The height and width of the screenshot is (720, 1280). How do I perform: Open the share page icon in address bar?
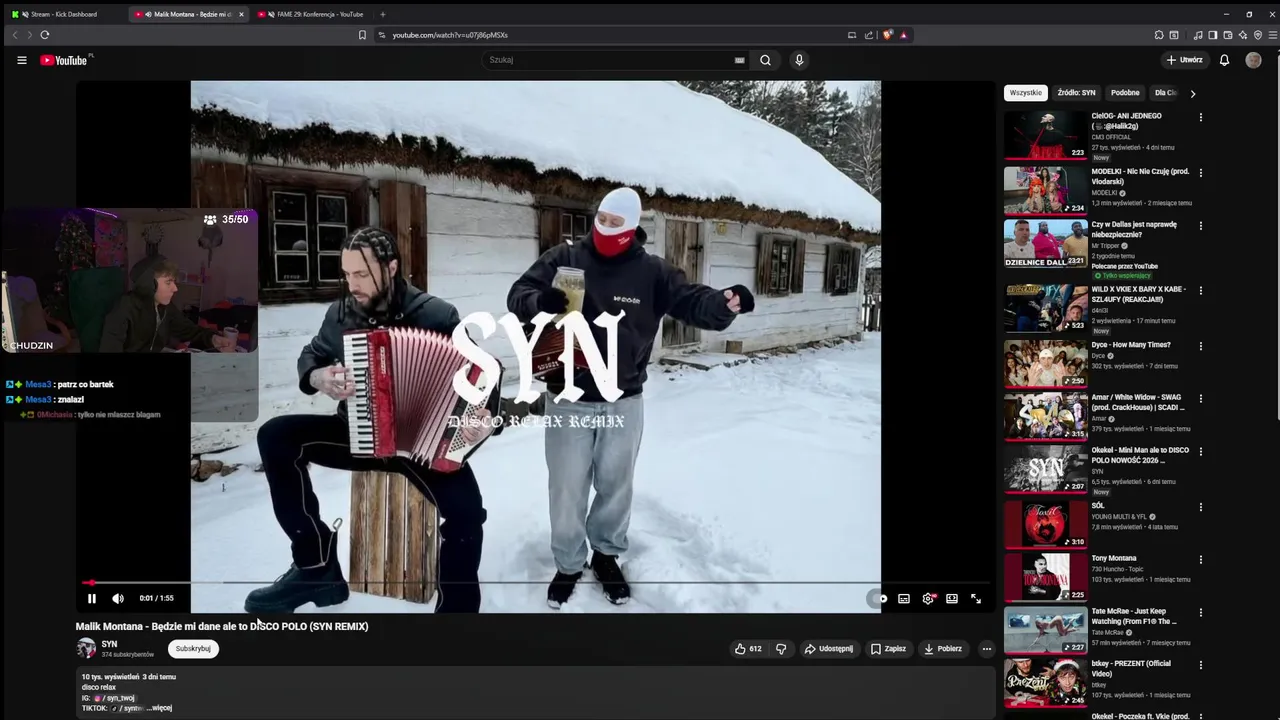869,35
